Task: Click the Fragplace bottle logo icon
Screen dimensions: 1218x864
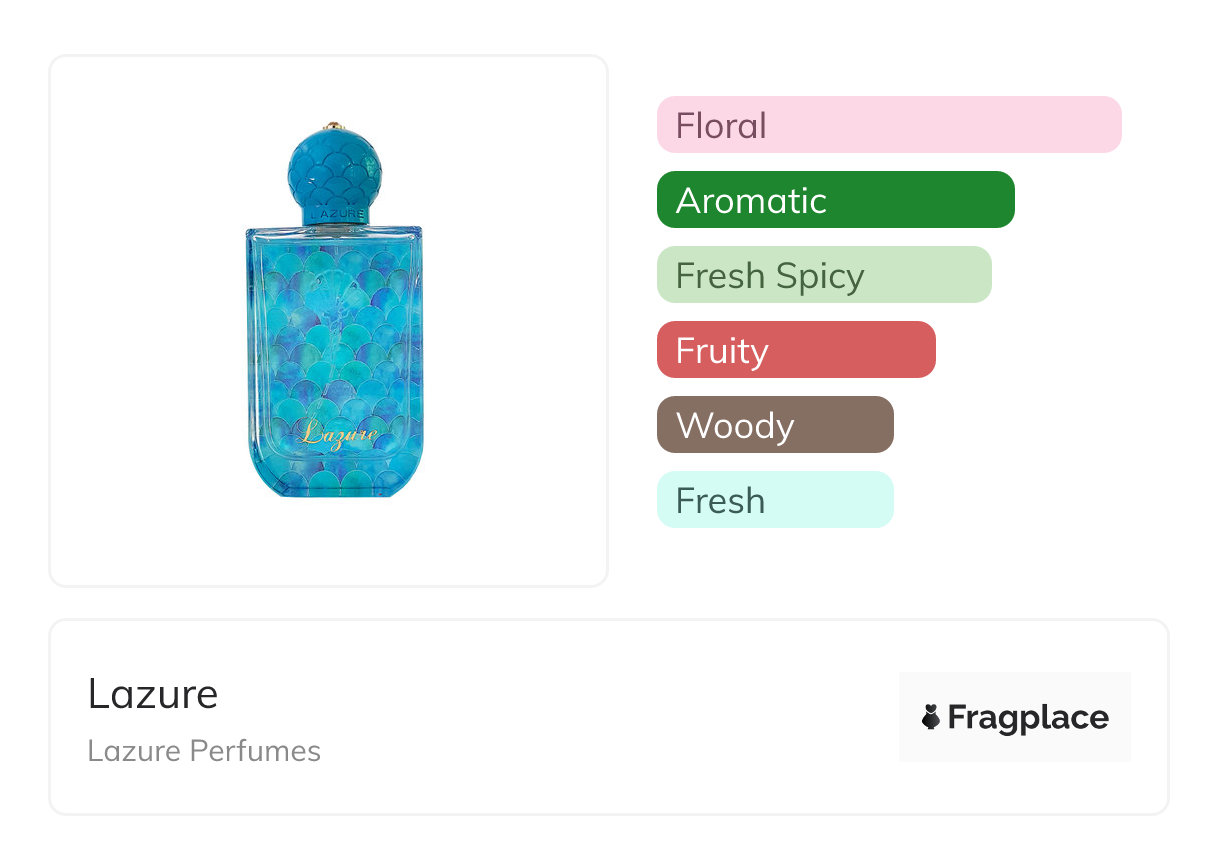Action: [x=931, y=717]
